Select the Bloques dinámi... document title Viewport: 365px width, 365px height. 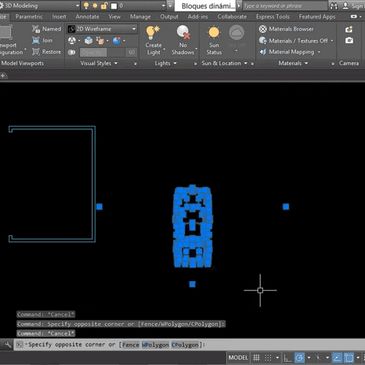coord(206,6)
